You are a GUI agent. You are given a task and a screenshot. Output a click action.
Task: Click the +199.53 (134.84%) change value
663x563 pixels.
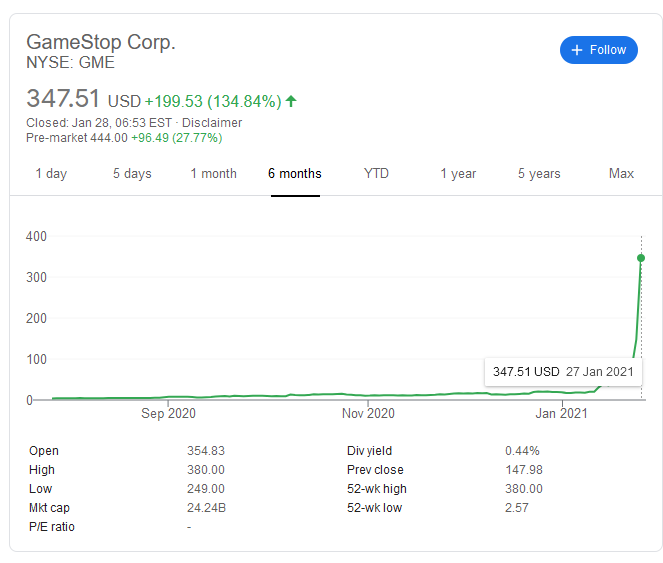click(213, 102)
